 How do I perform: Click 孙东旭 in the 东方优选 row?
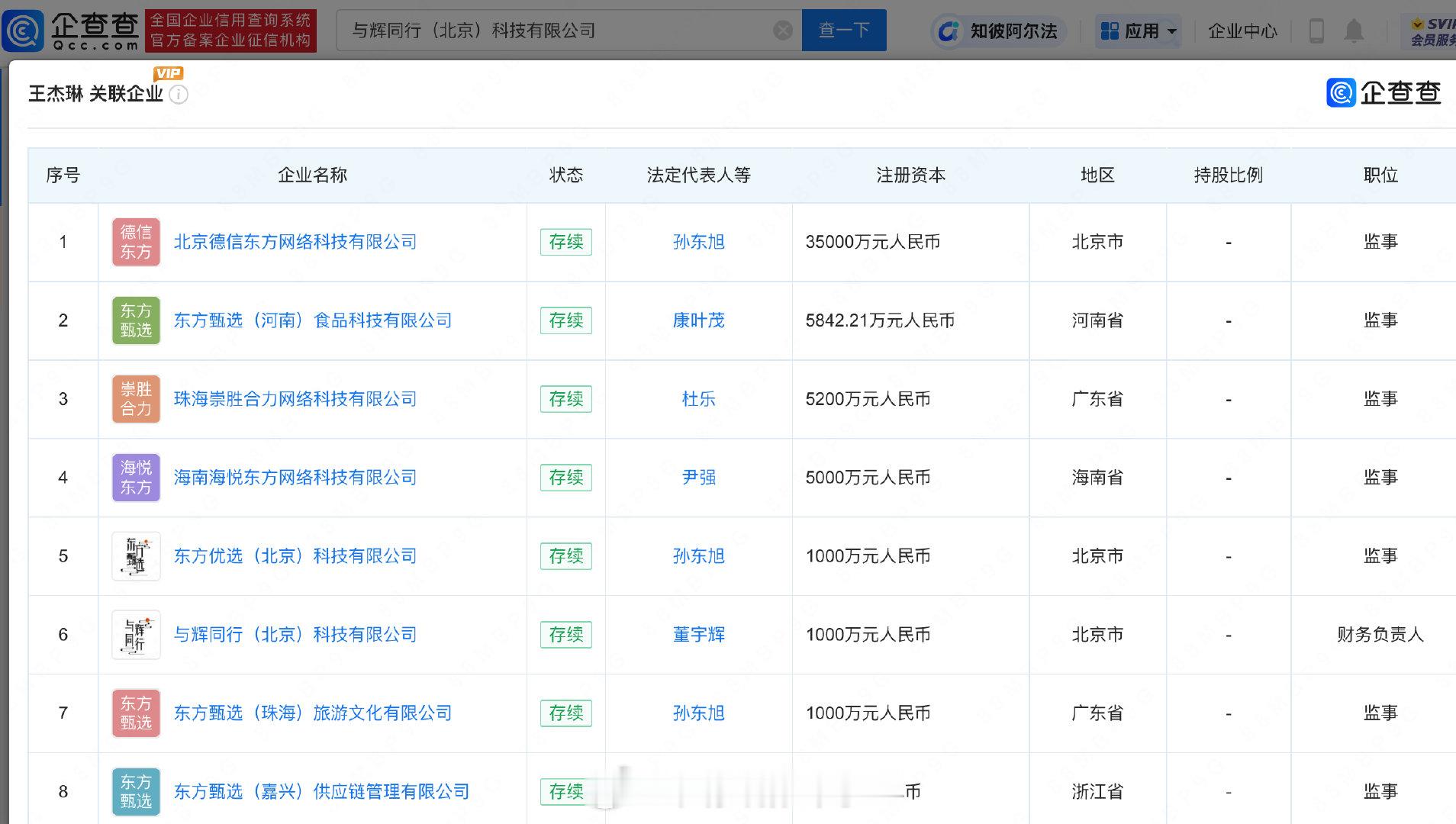coord(698,556)
